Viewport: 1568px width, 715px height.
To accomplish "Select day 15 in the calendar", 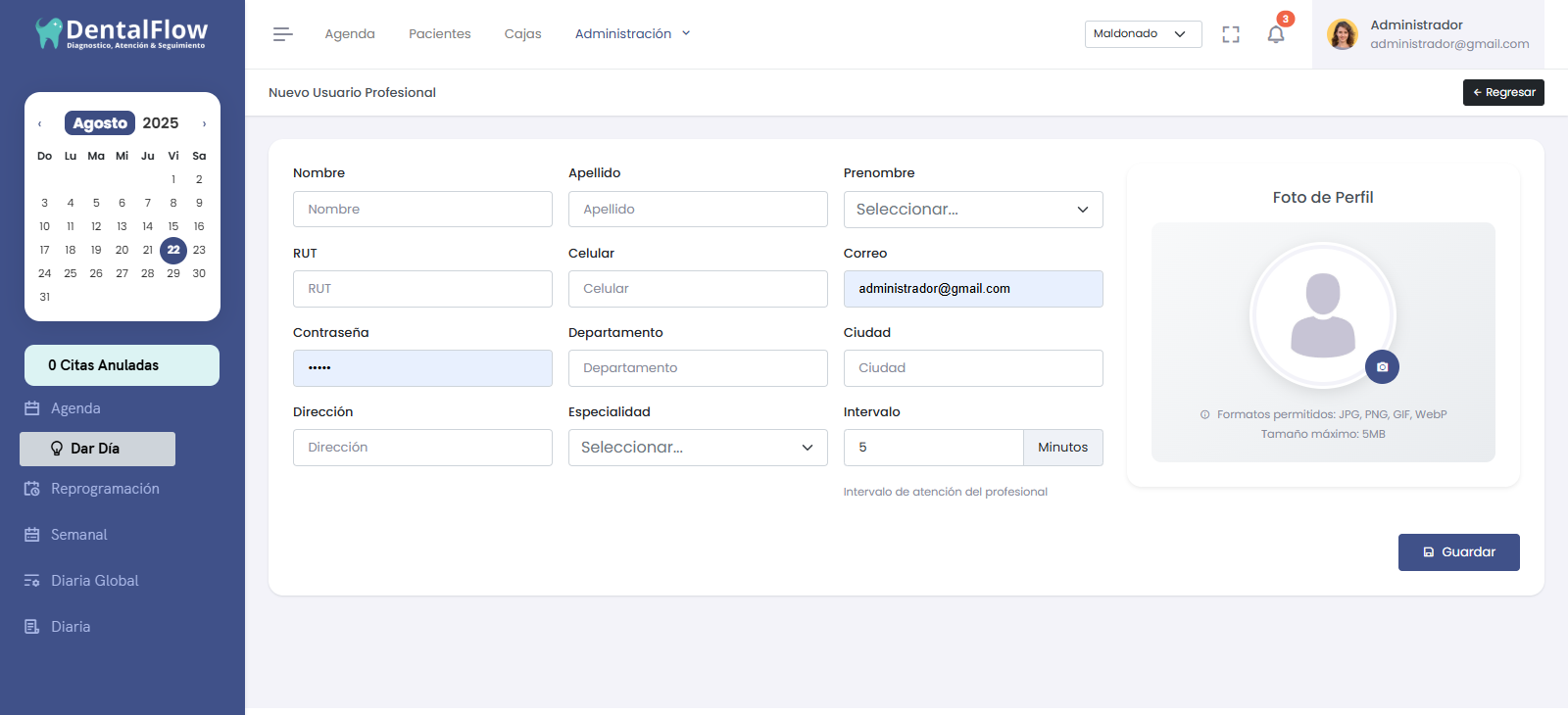I will click(173, 226).
